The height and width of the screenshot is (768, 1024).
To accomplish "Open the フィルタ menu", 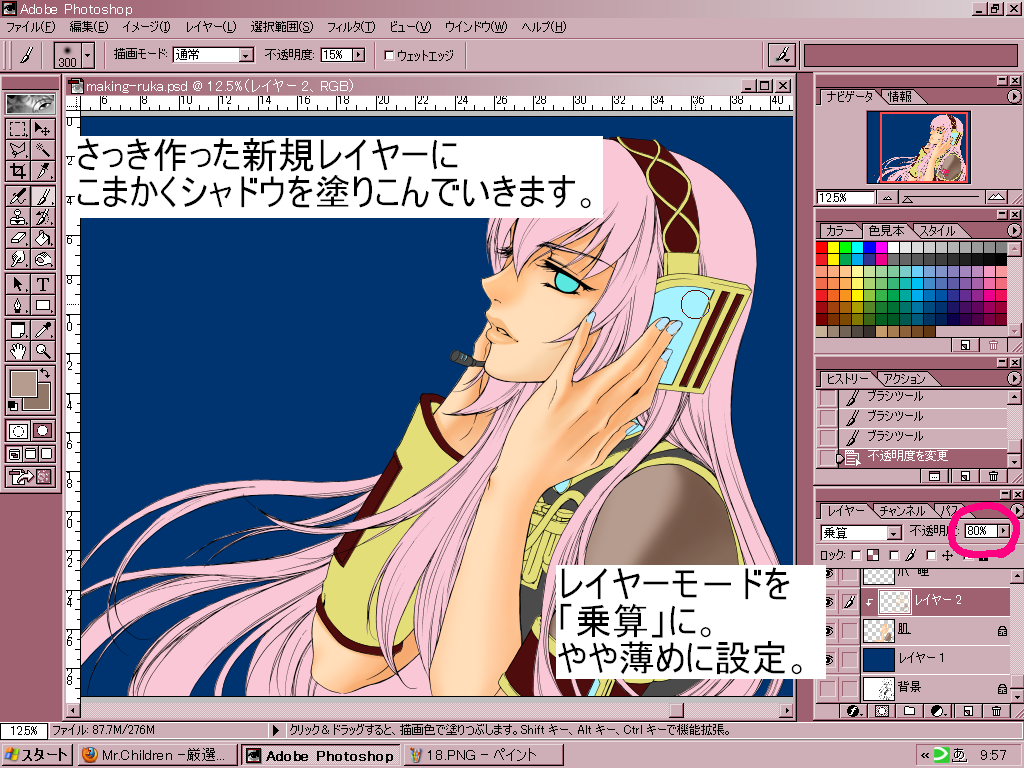I will [x=351, y=27].
